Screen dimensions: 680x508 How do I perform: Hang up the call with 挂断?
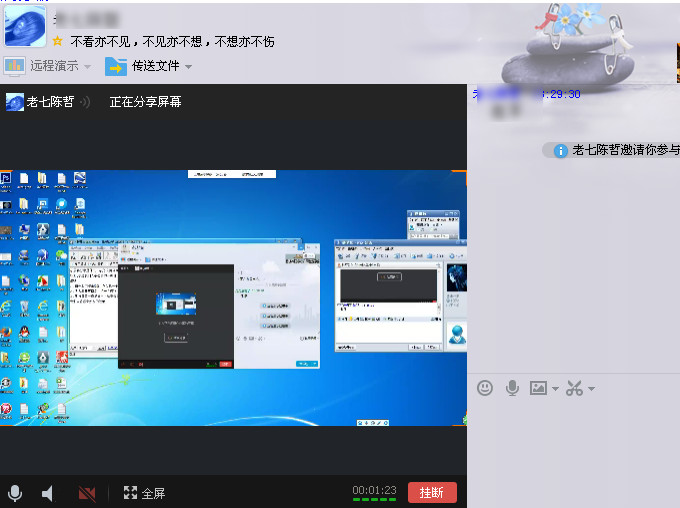coord(432,493)
